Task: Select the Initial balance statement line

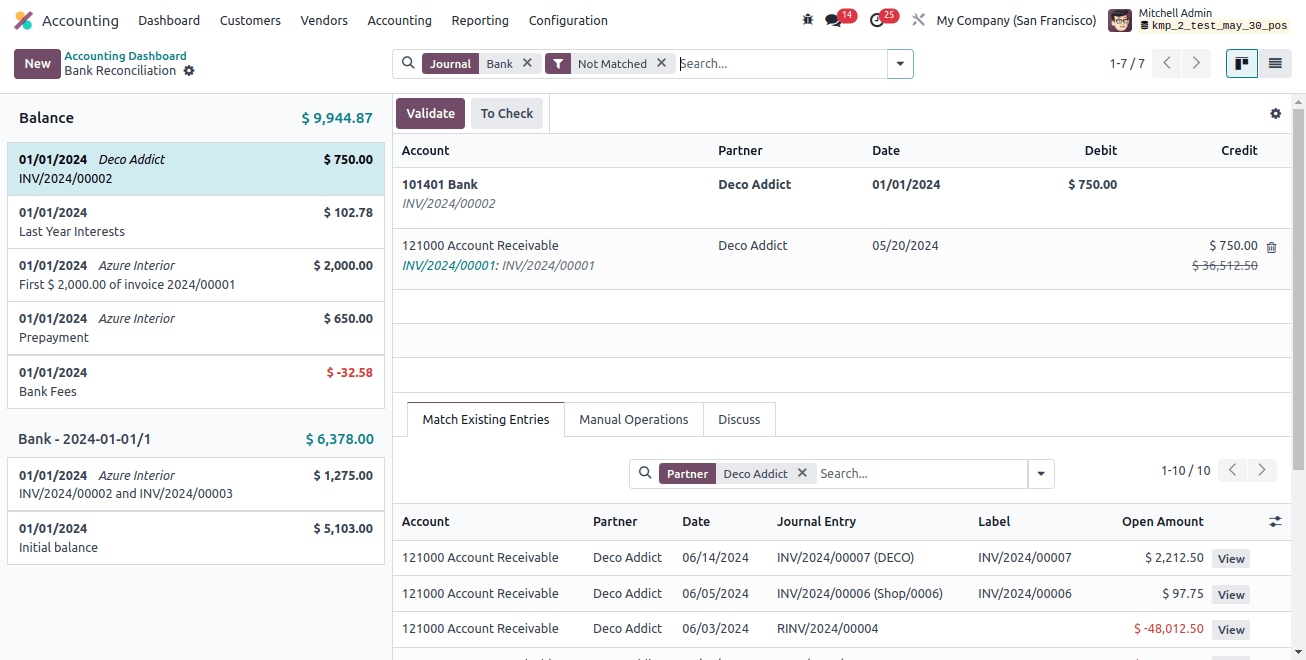Action: coord(196,538)
